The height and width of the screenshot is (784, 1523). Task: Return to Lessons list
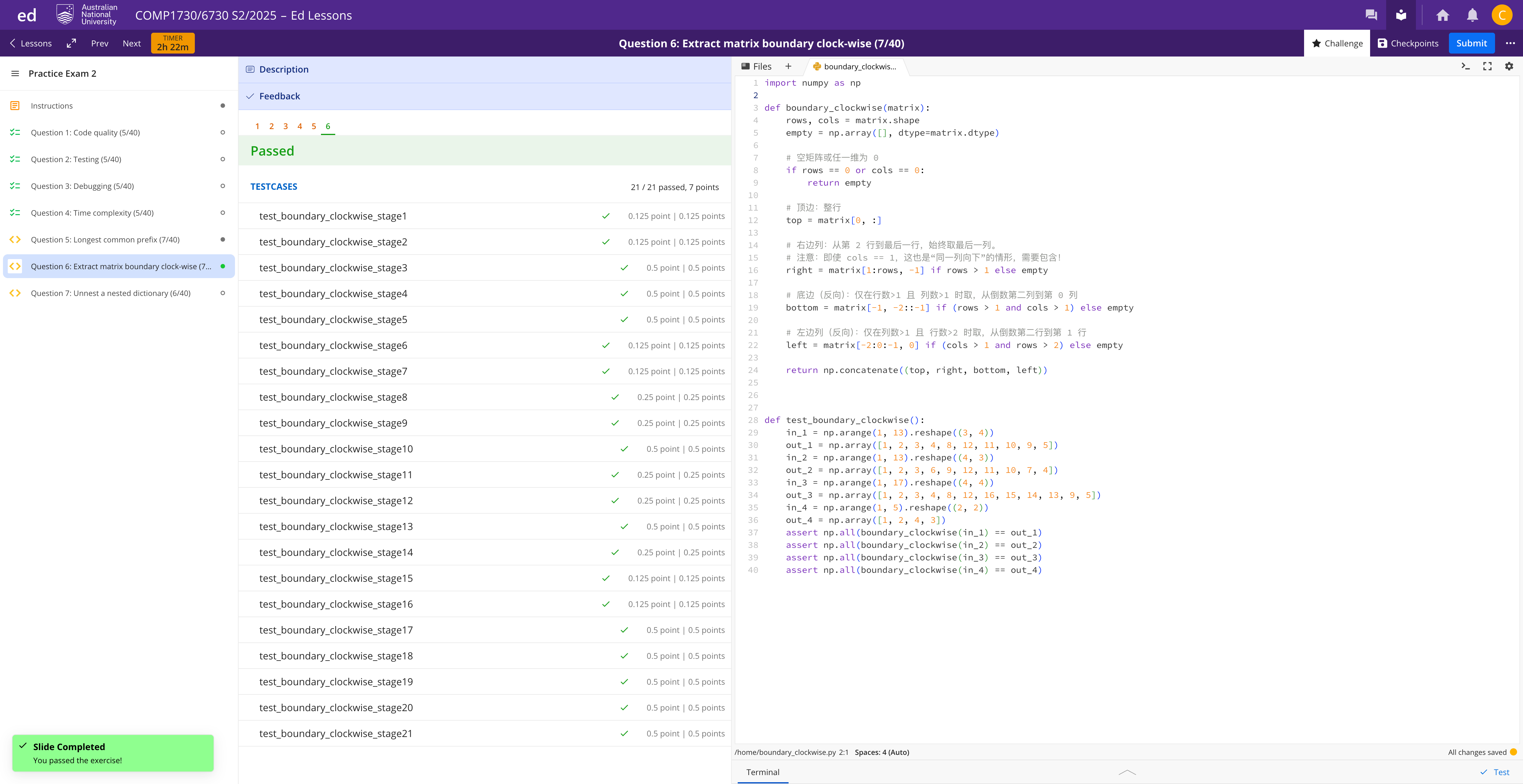[31, 43]
